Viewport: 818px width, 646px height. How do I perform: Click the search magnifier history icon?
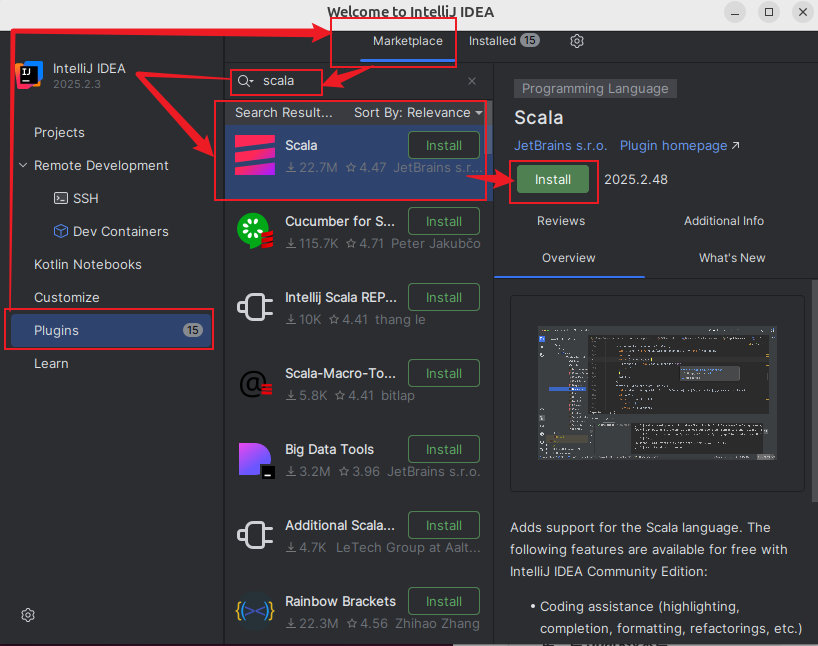pos(245,81)
